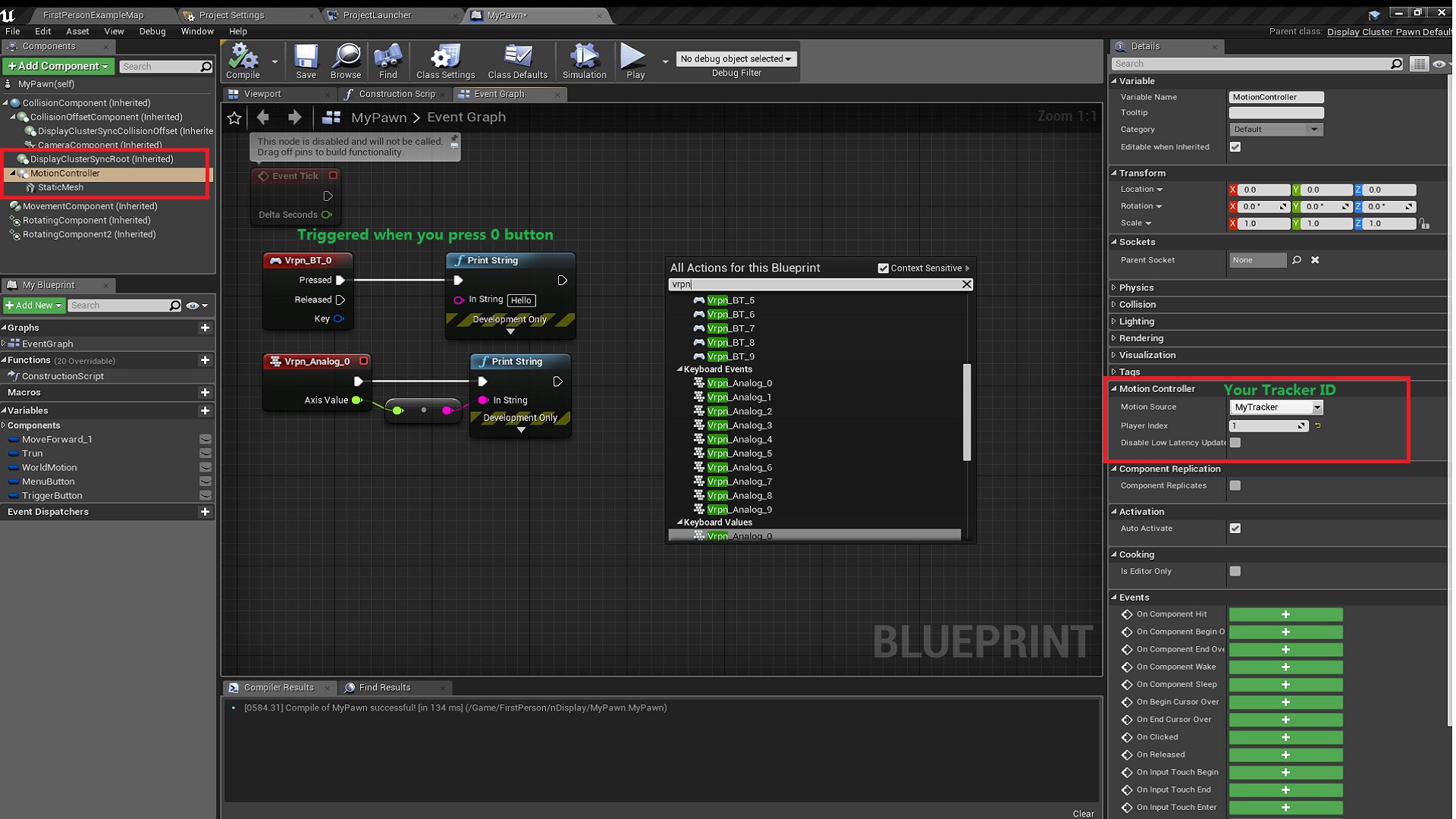
Task: Compile the blueprint
Action: point(241,61)
